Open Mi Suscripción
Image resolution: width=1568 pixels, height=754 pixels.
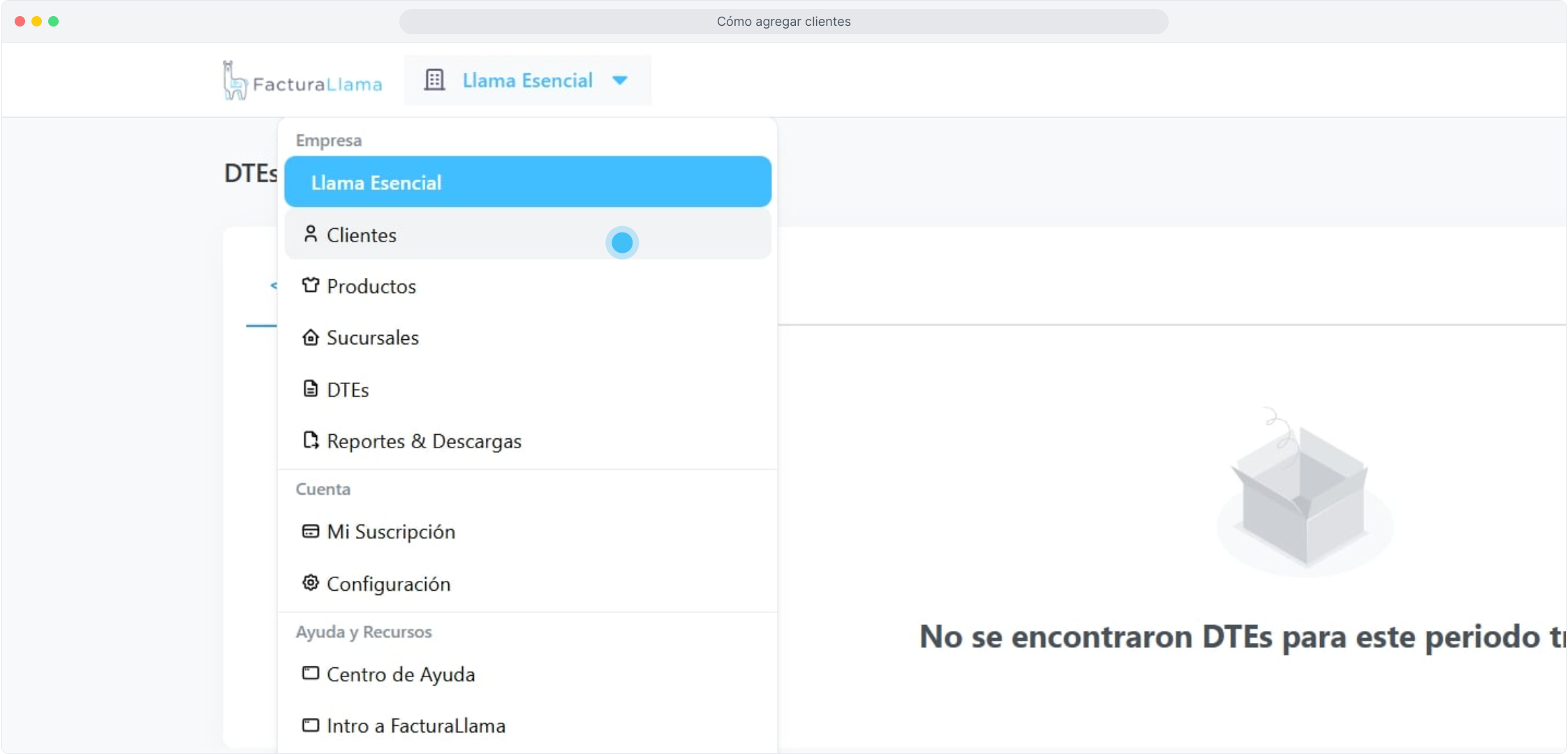tap(390, 532)
